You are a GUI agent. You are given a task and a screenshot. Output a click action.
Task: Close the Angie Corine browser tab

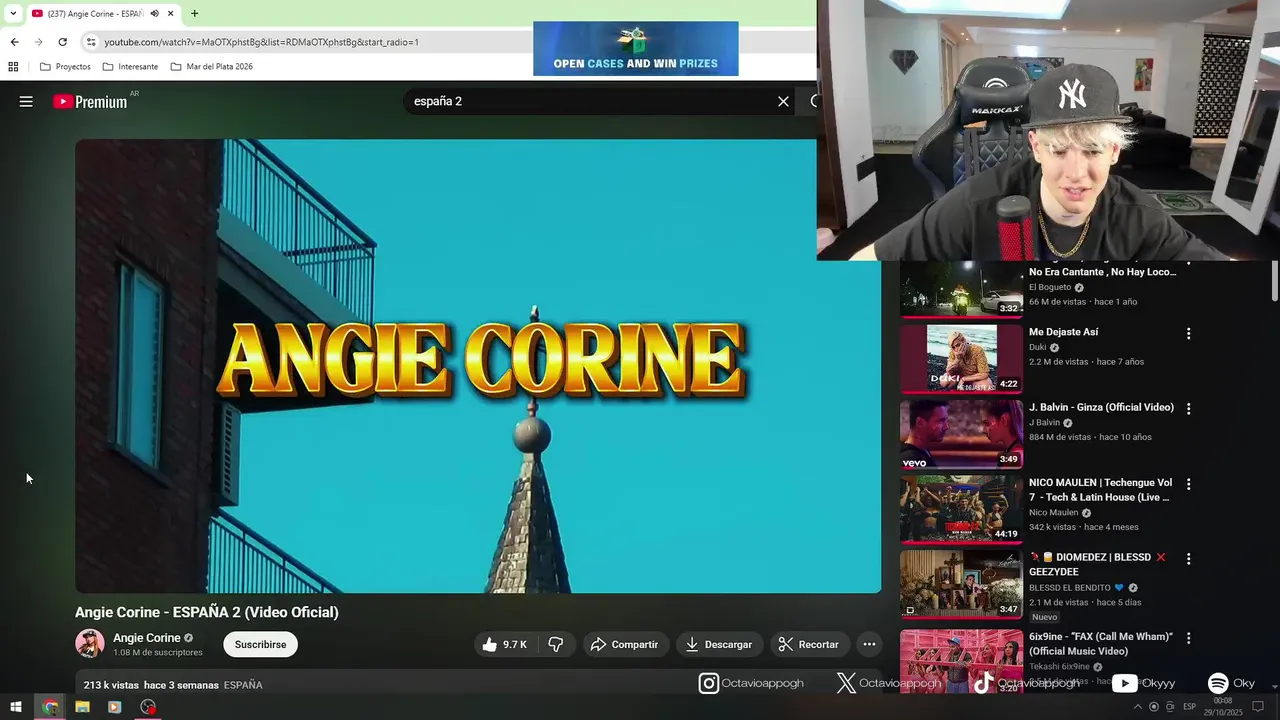(171, 14)
